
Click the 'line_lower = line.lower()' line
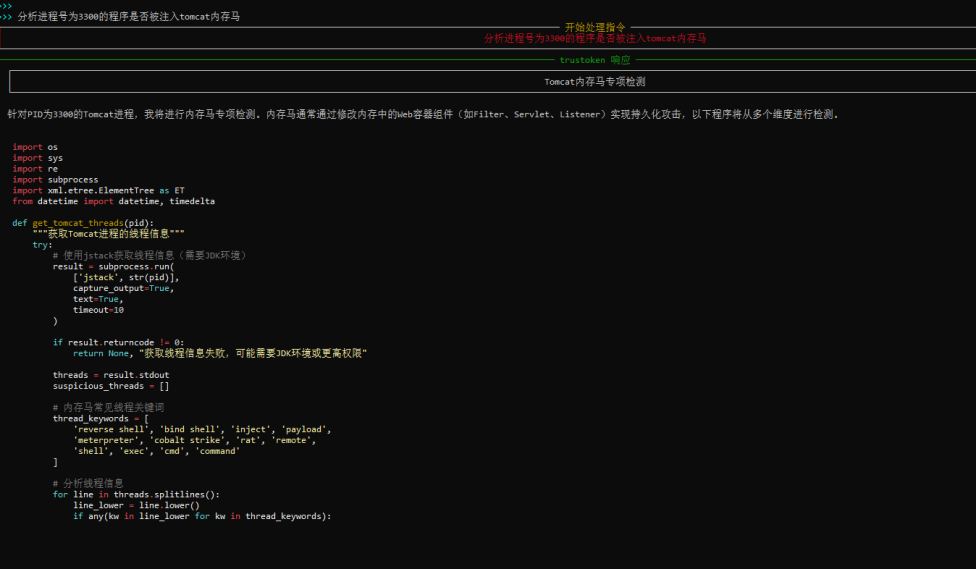coord(136,506)
